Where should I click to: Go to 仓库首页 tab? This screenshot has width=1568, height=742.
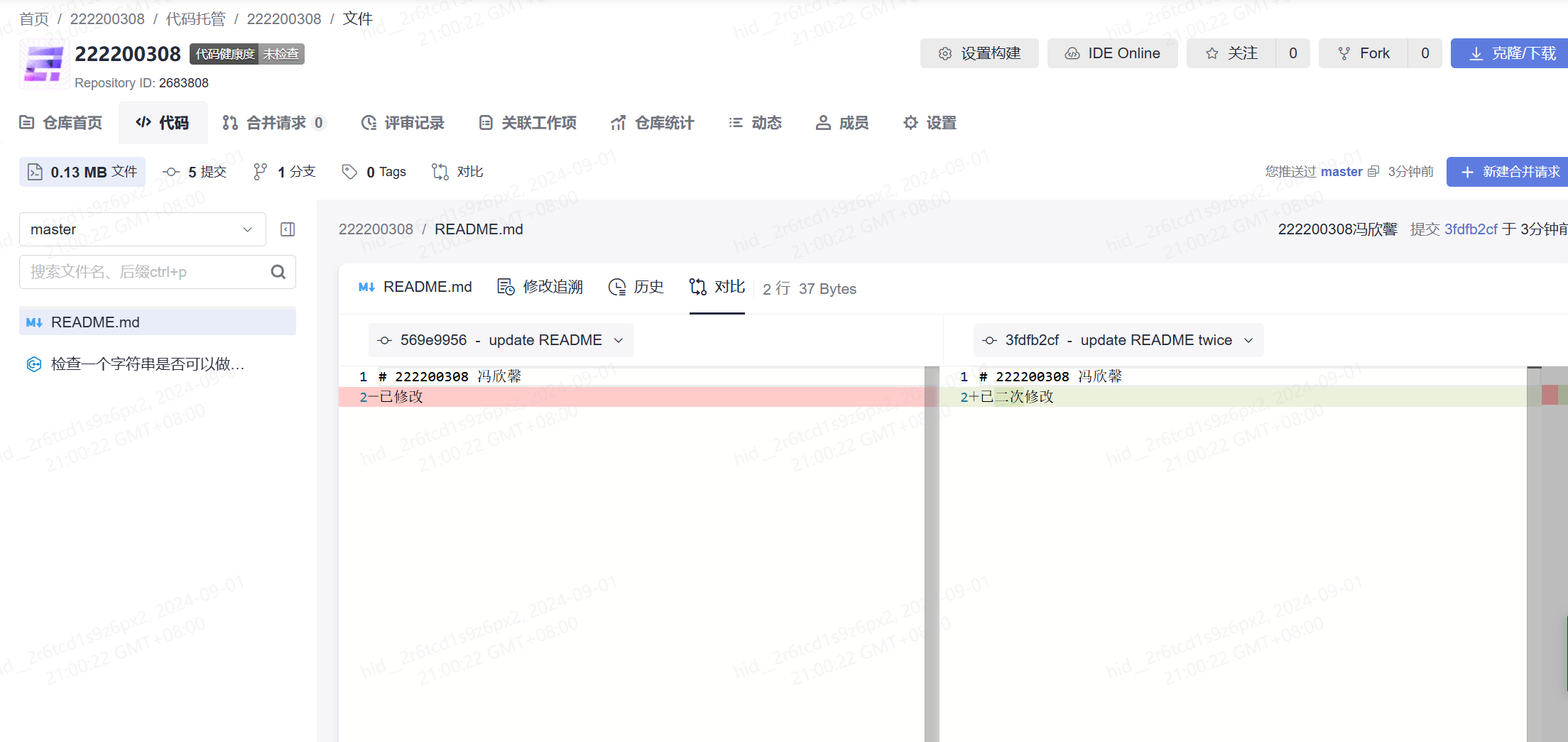tap(60, 123)
